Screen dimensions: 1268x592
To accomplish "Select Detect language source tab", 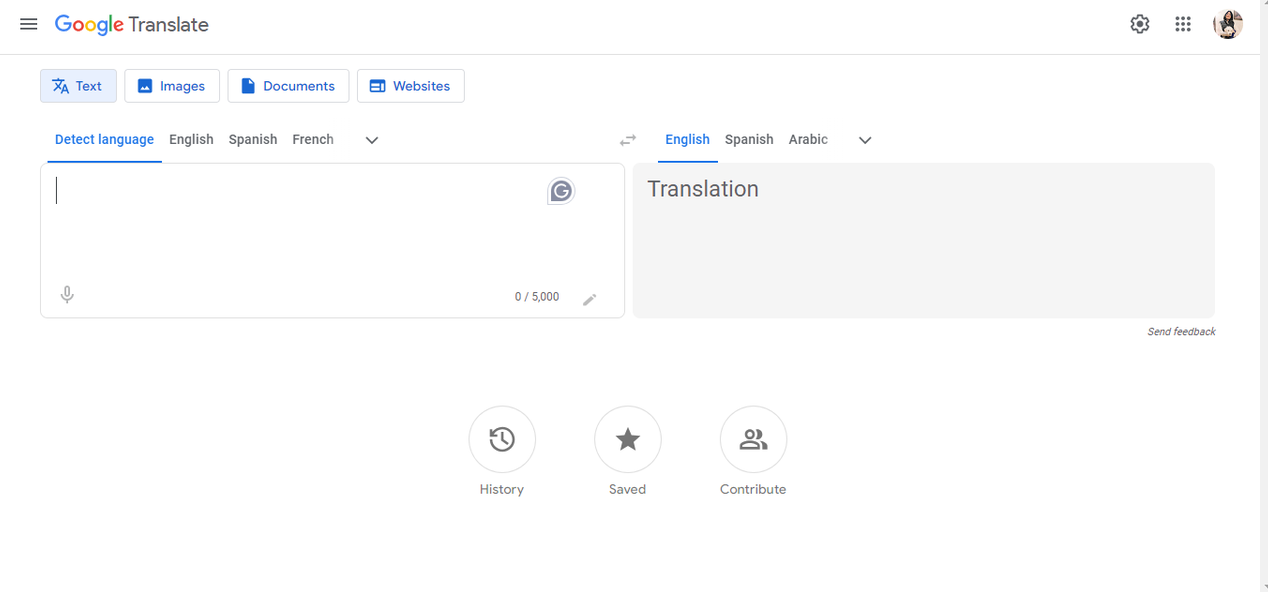I will (x=104, y=140).
